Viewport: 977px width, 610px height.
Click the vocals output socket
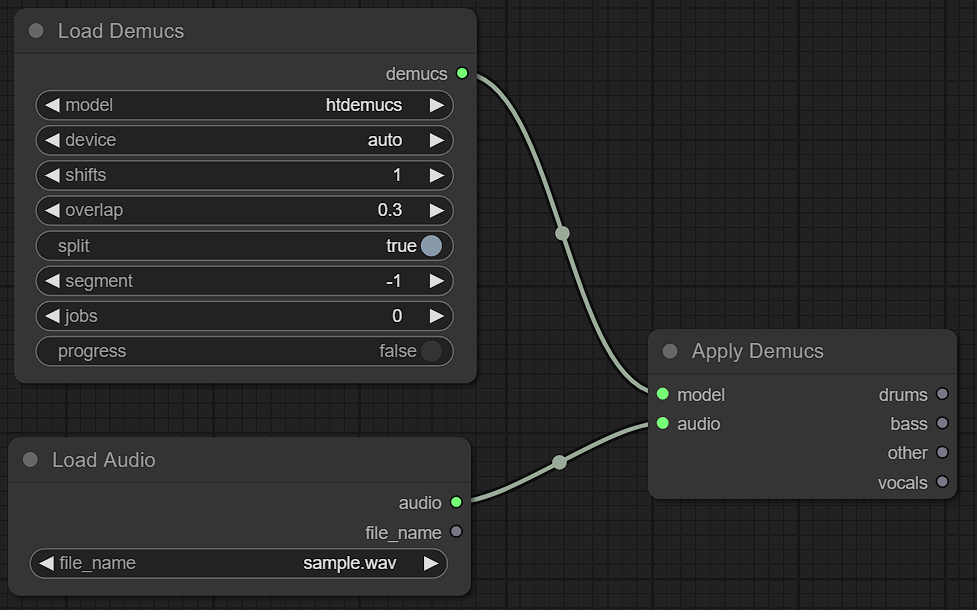click(x=942, y=482)
